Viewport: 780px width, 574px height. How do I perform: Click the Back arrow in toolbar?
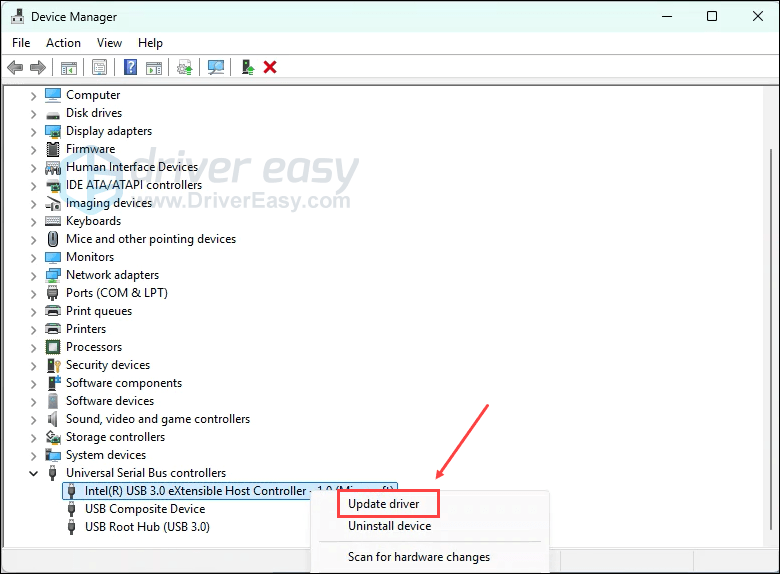[x=15, y=68]
